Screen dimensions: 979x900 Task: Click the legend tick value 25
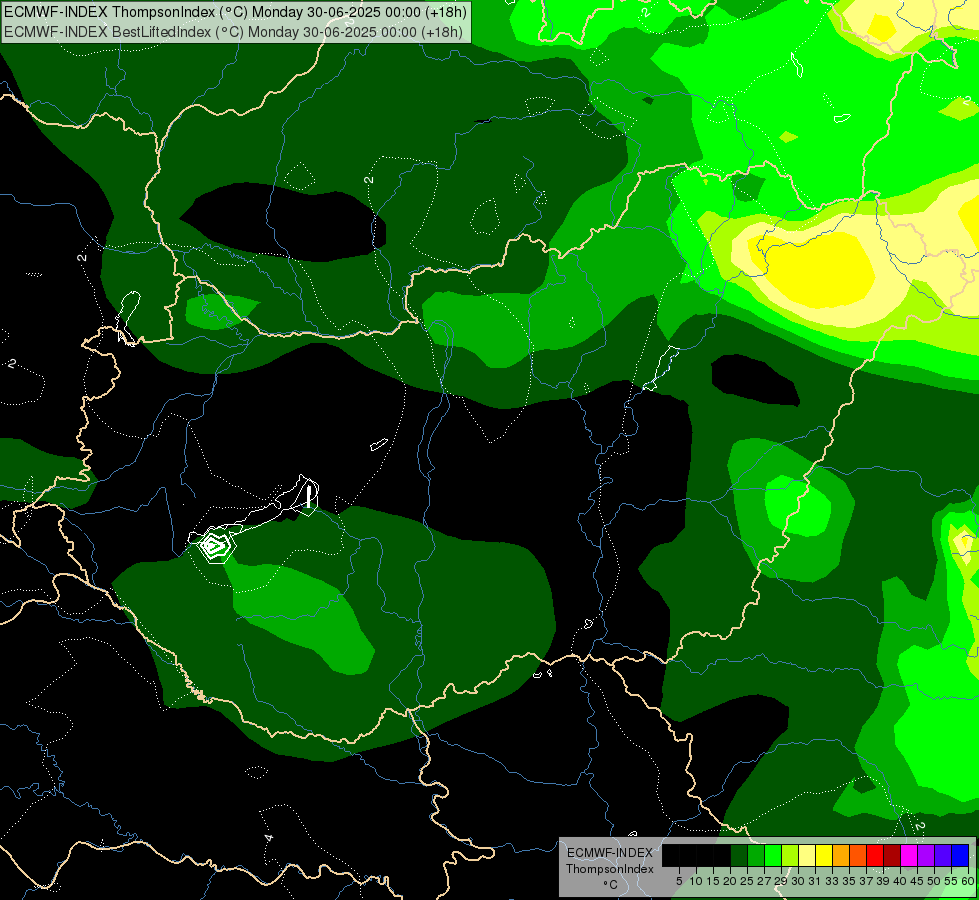click(747, 881)
